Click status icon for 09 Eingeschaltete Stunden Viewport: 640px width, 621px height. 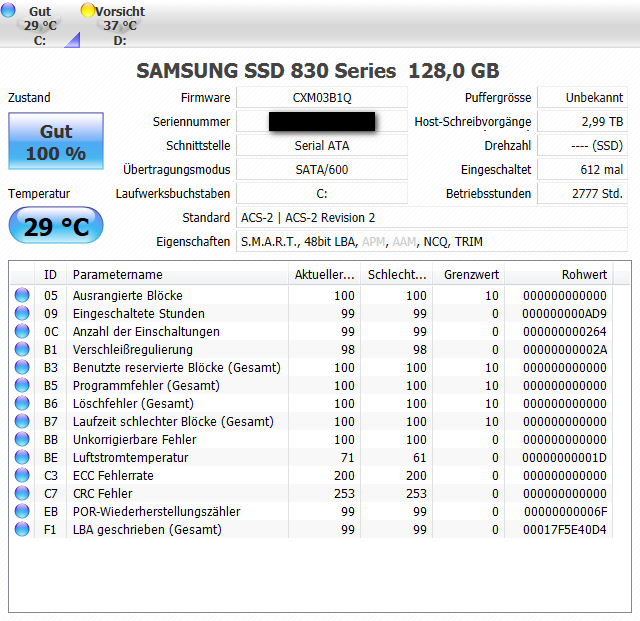pos(22,313)
